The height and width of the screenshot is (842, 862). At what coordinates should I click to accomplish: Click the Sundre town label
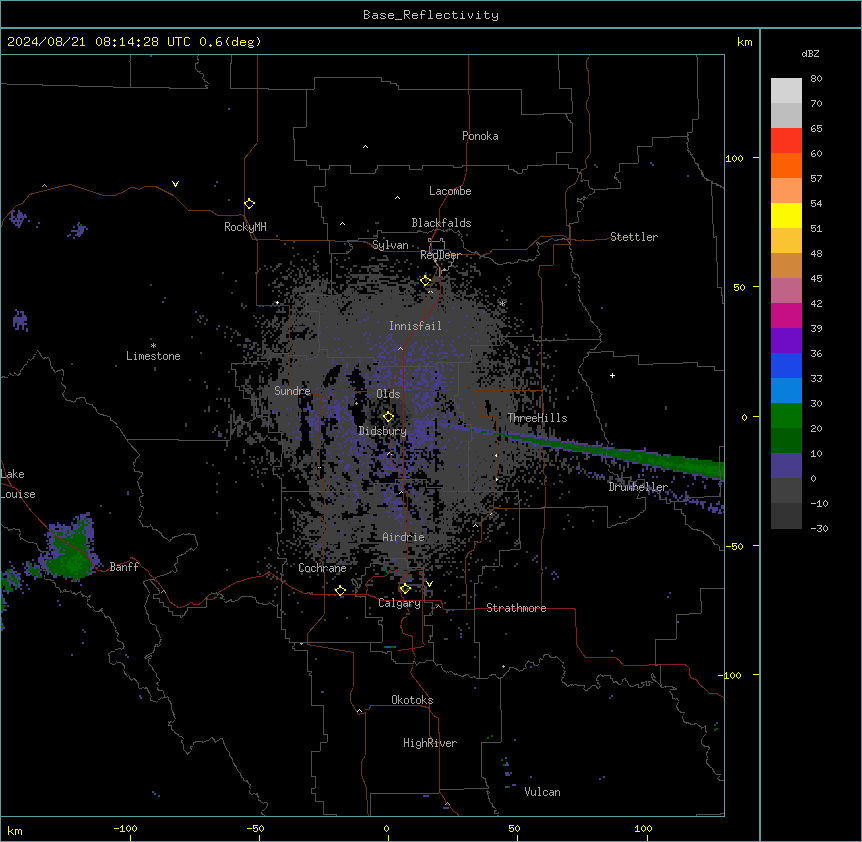pyautogui.click(x=292, y=391)
